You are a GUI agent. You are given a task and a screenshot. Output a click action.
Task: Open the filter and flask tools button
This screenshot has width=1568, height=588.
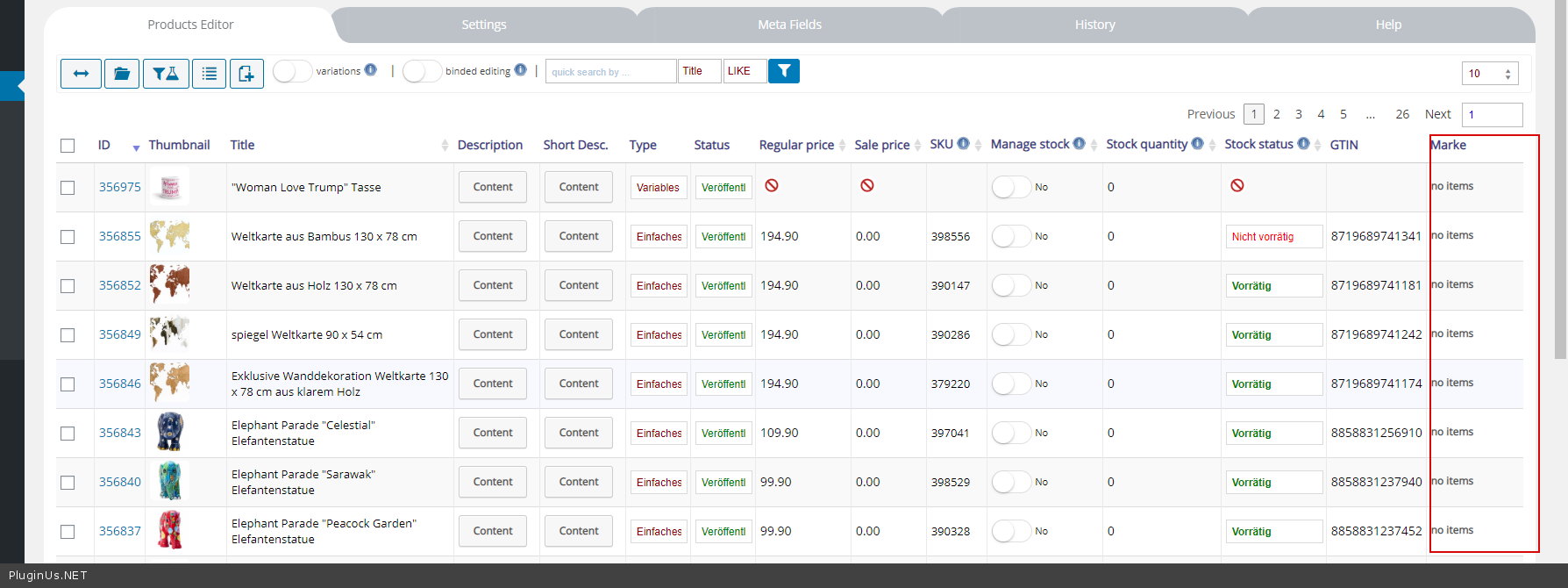tap(166, 74)
